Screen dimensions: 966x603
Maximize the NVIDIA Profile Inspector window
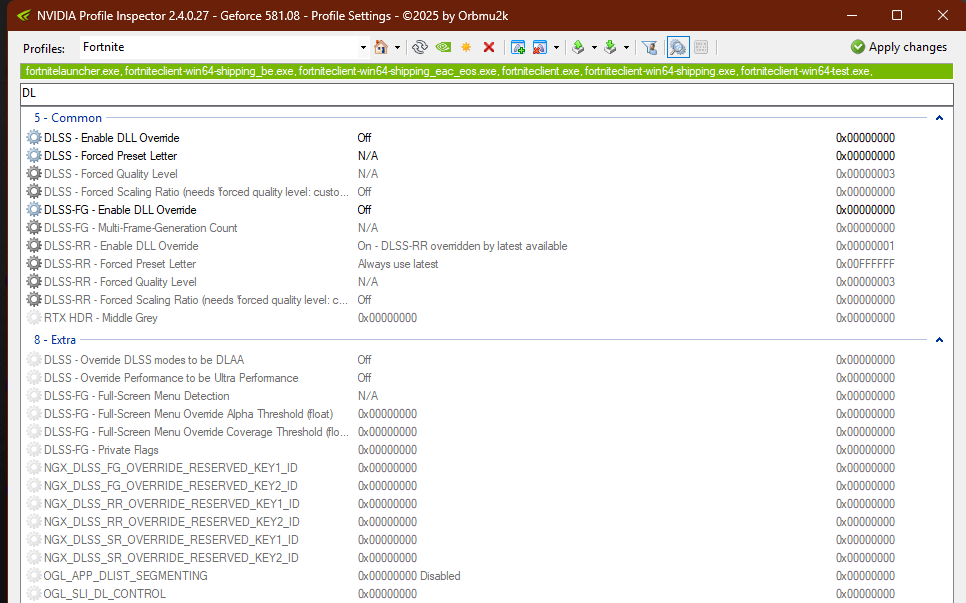[x=897, y=15]
